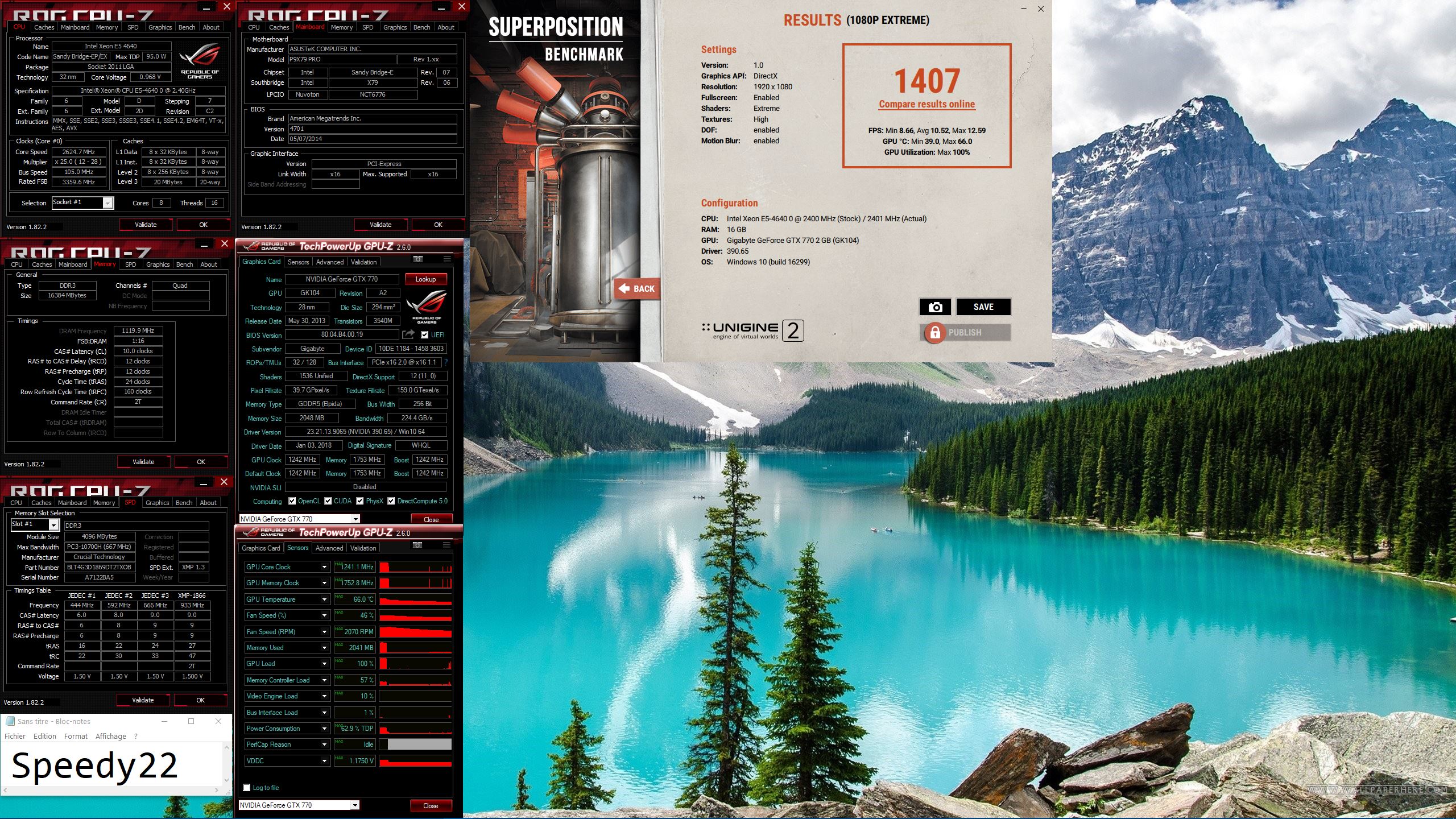Click the Notepad icon in Bloc-notes title bar
Viewport: 1456px width, 819px height.
pos(10,721)
